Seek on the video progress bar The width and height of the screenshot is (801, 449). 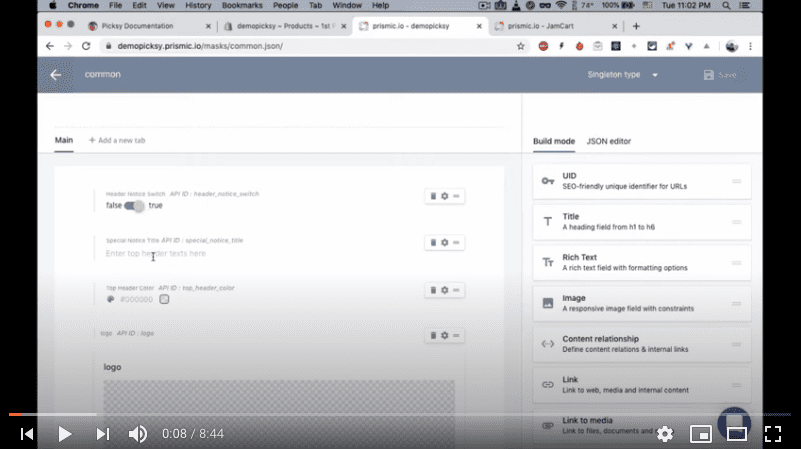point(399,414)
